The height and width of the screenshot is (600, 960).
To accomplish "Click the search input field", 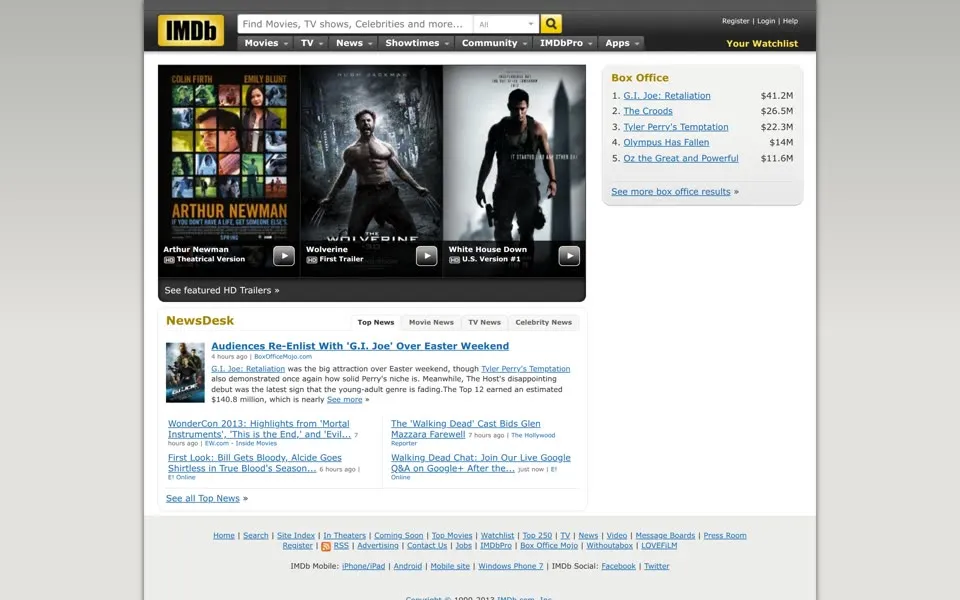I will point(355,24).
